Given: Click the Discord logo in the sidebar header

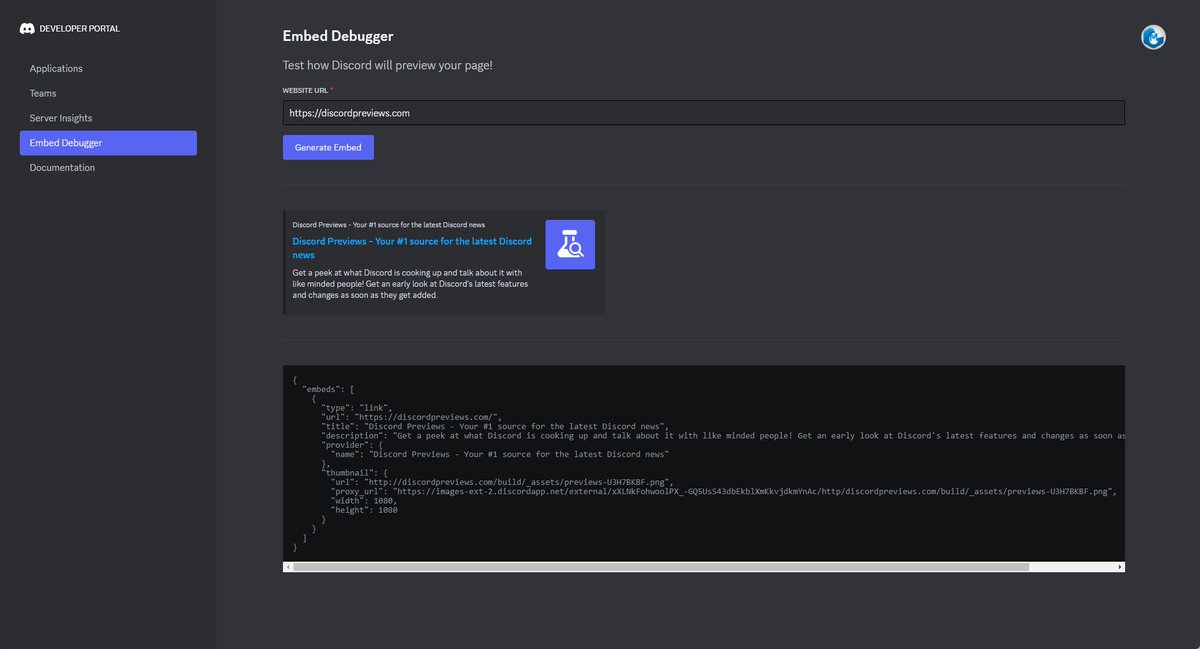Looking at the screenshot, I should 27,29.
